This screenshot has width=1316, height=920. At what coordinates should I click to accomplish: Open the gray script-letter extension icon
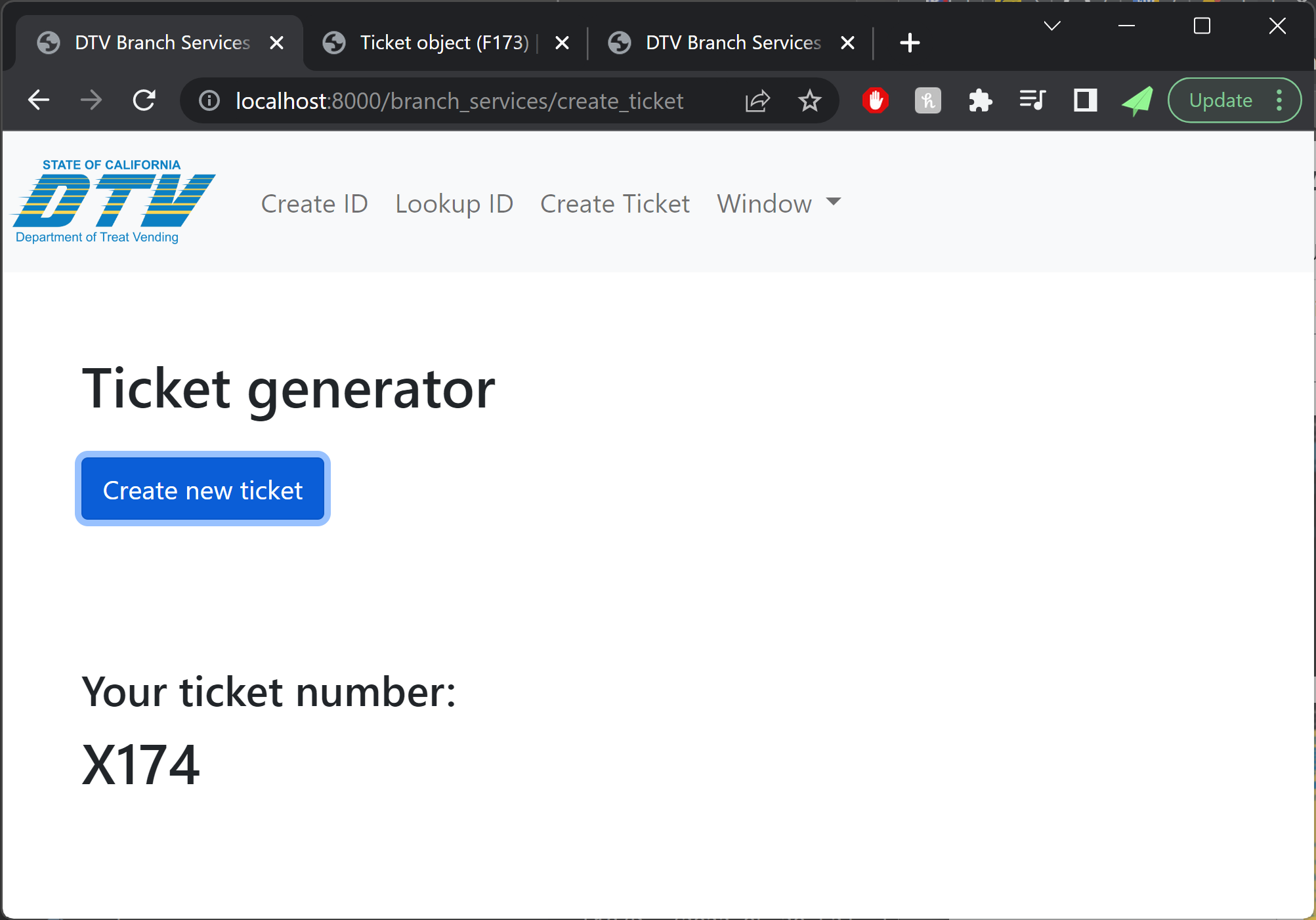point(927,100)
